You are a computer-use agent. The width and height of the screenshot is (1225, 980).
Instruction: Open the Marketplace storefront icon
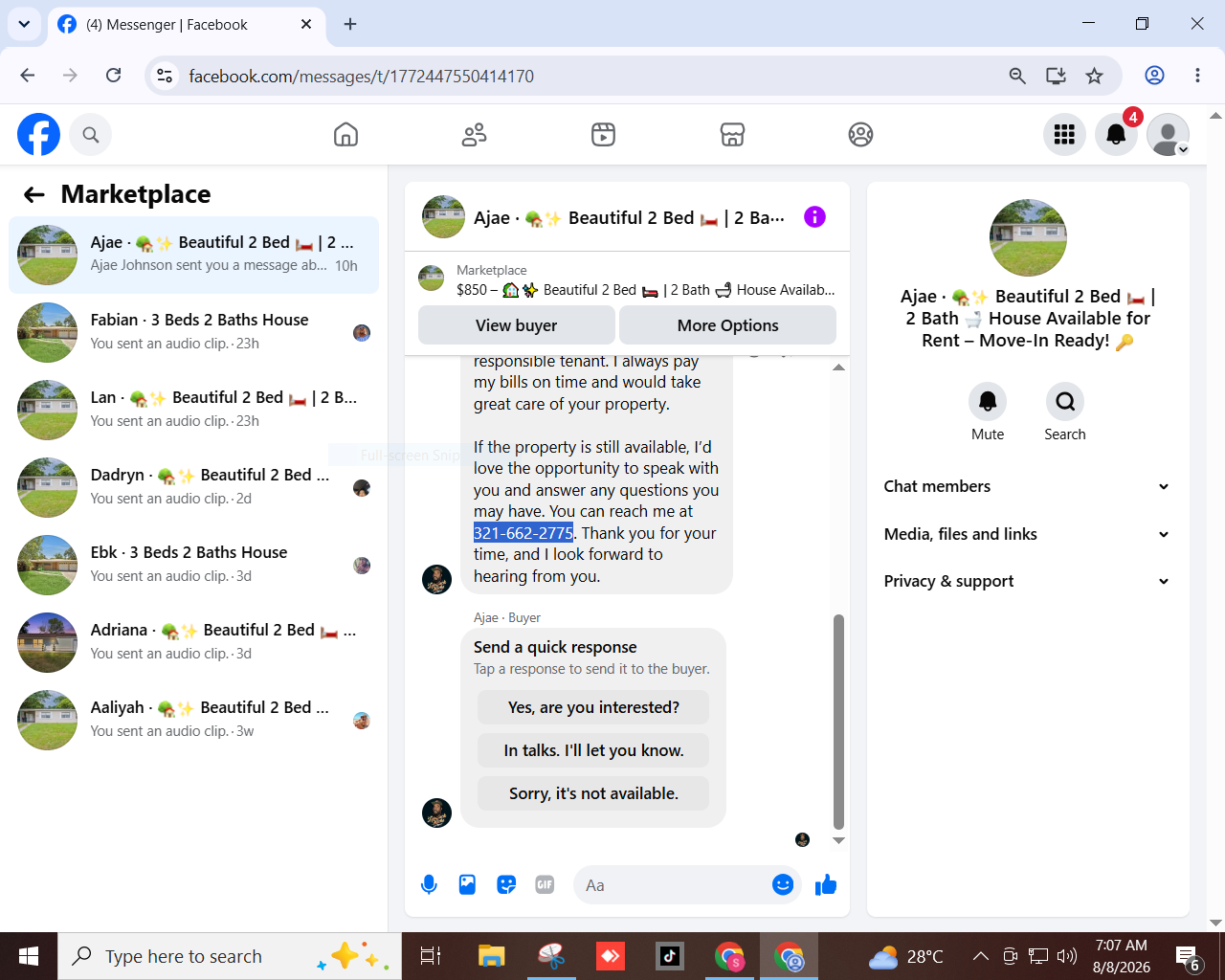(732, 135)
